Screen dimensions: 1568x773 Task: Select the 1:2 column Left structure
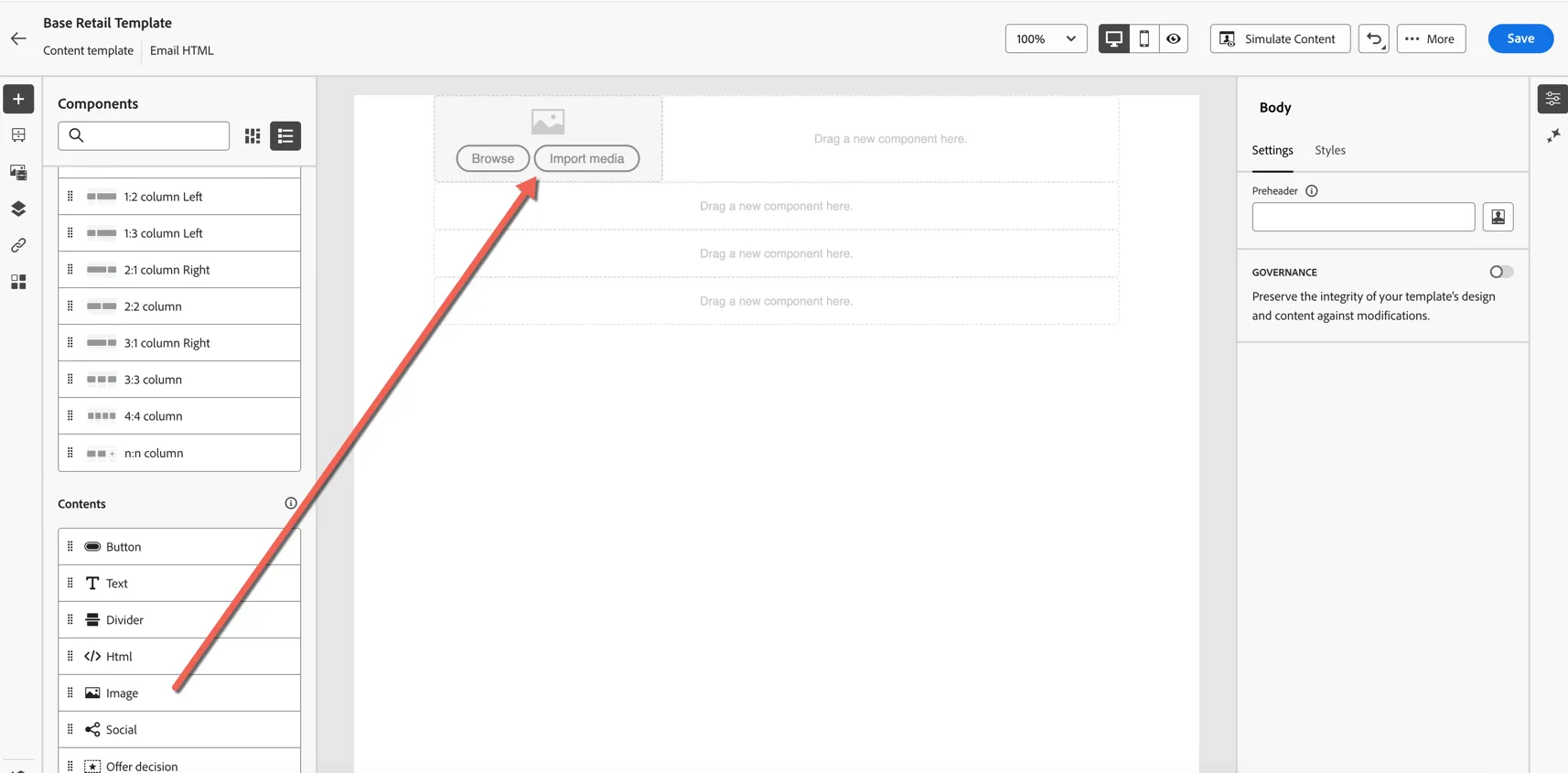click(179, 197)
